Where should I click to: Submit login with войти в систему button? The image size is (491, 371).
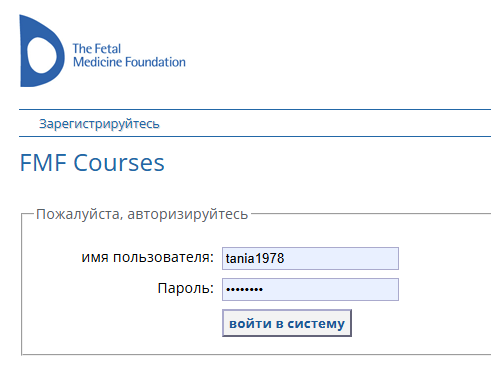287,323
